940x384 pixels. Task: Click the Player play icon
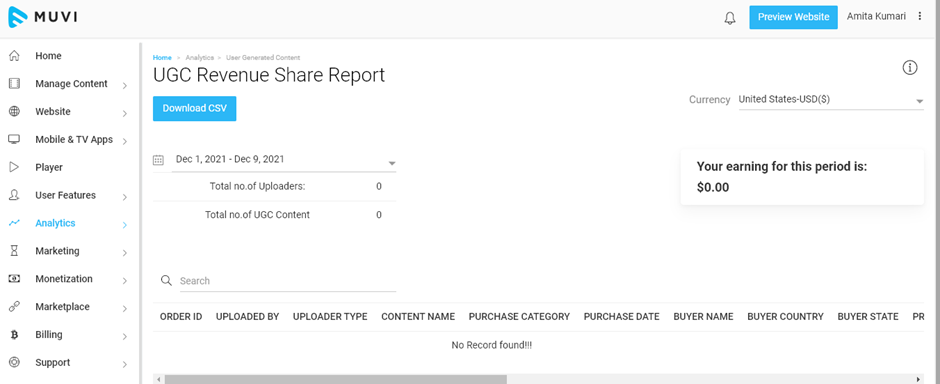coord(14,167)
